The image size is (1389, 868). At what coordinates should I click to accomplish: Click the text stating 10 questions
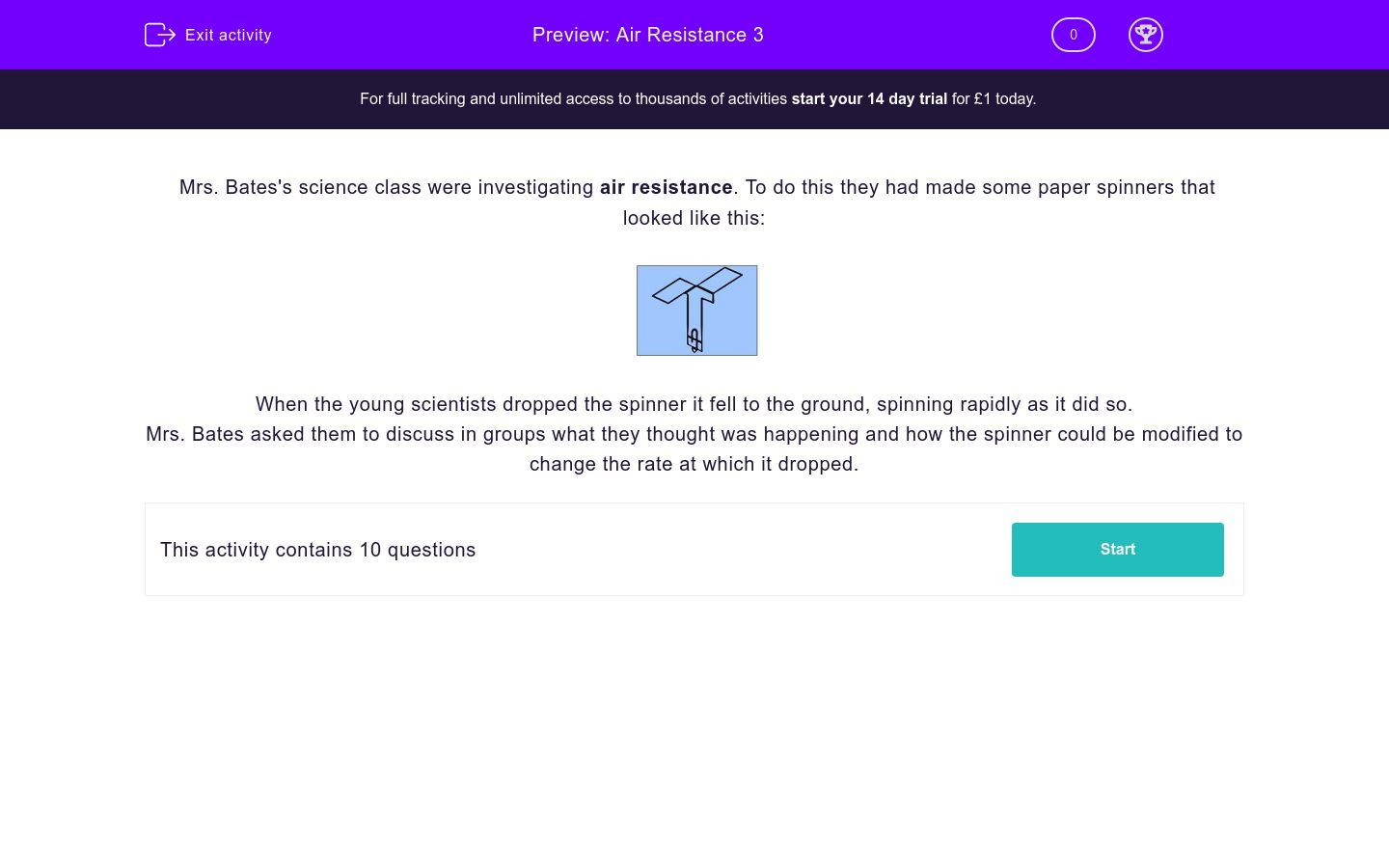(x=317, y=550)
